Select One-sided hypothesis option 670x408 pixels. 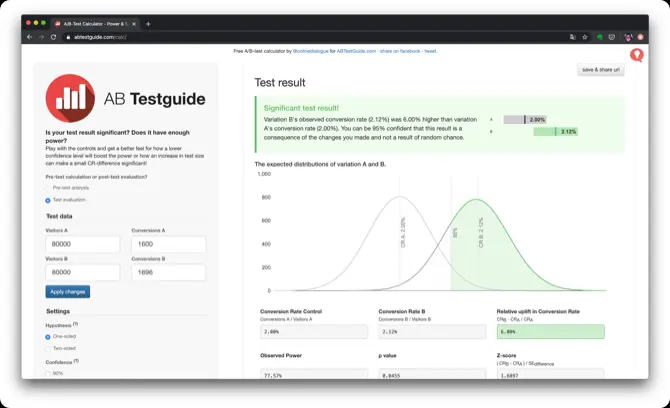[48, 337]
